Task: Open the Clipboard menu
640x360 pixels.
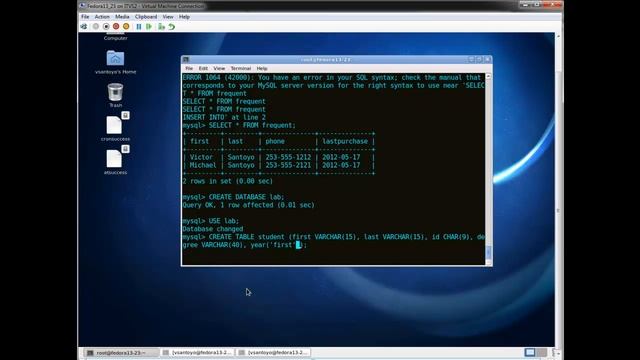Action: pos(146,17)
